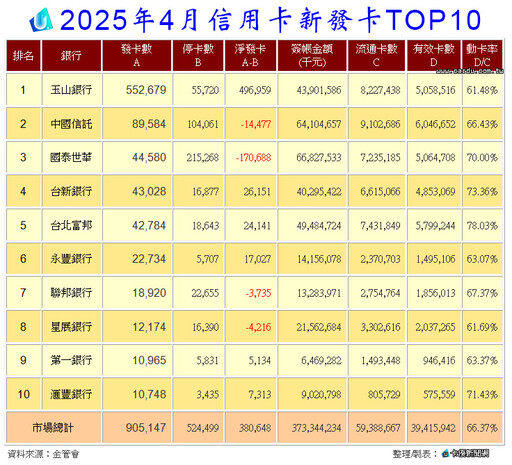The image size is (512, 465).
Task: Click issued cards value 10,965
Action: pos(149,360)
